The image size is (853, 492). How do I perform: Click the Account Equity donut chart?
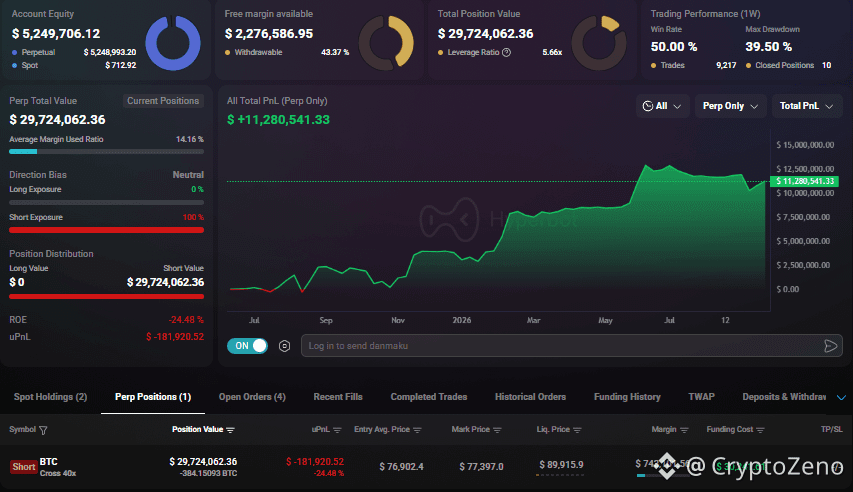pos(173,42)
